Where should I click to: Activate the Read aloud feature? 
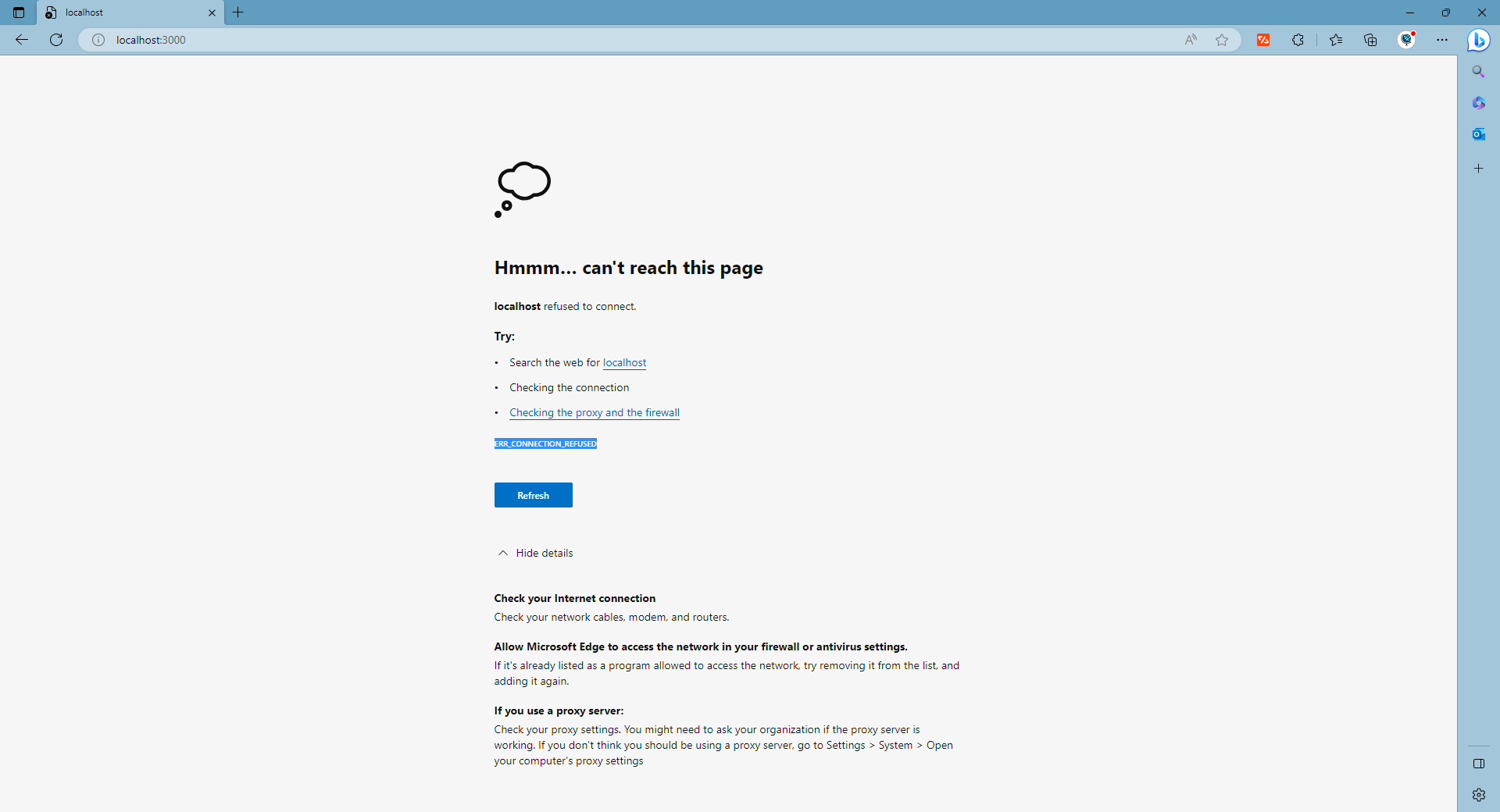pyautogui.click(x=1190, y=40)
